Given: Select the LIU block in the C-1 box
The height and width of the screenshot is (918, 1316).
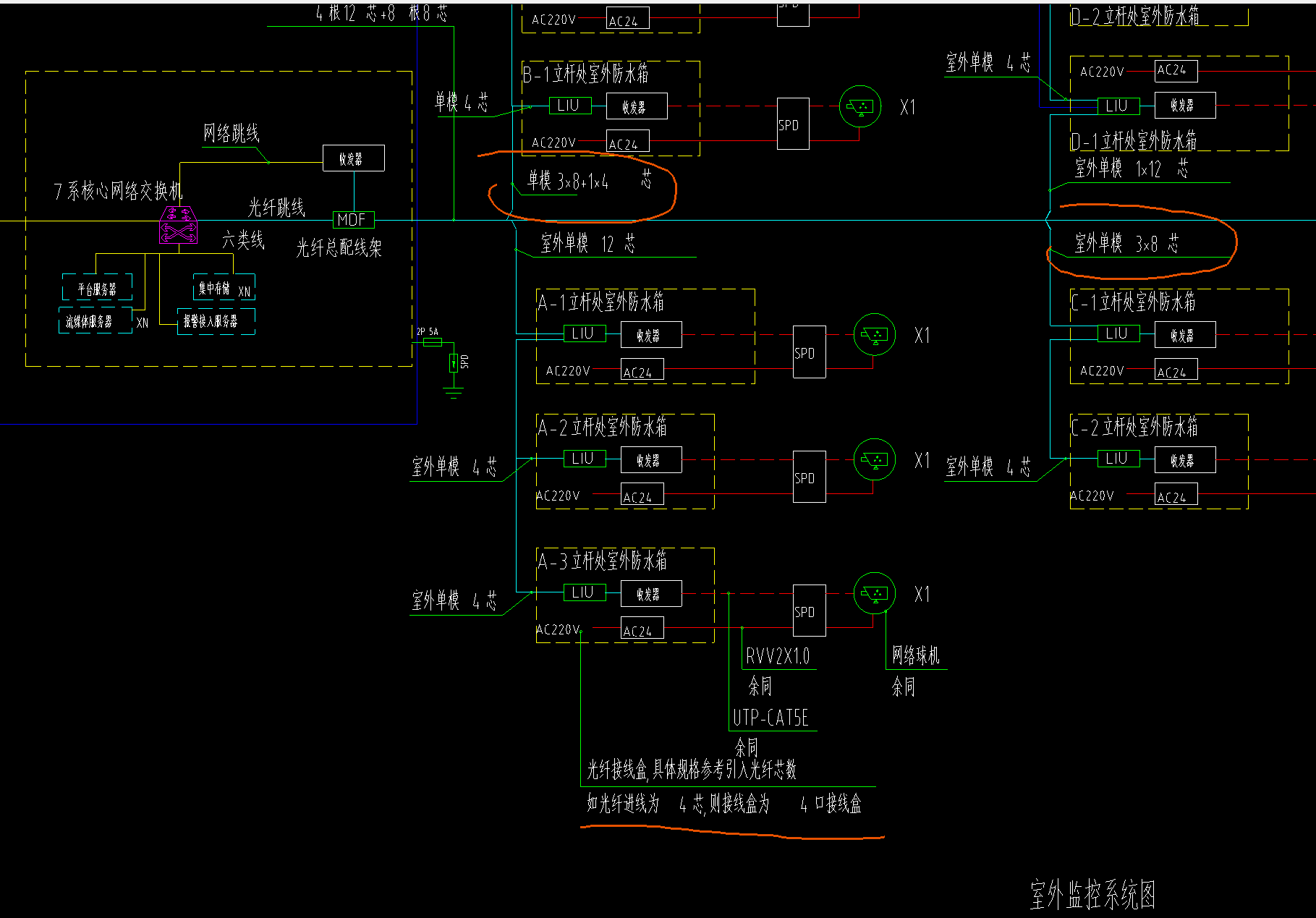Looking at the screenshot, I should click(x=1118, y=333).
